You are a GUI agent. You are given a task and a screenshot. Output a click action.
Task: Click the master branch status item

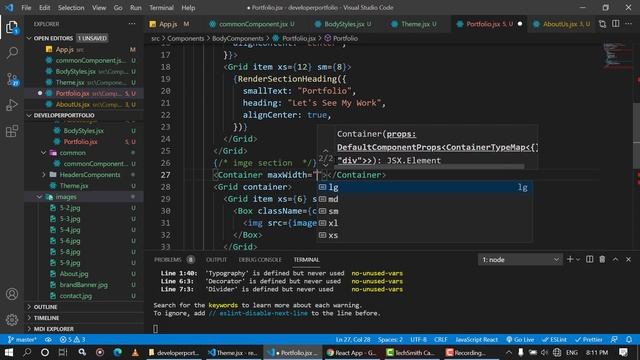coord(22,340)
